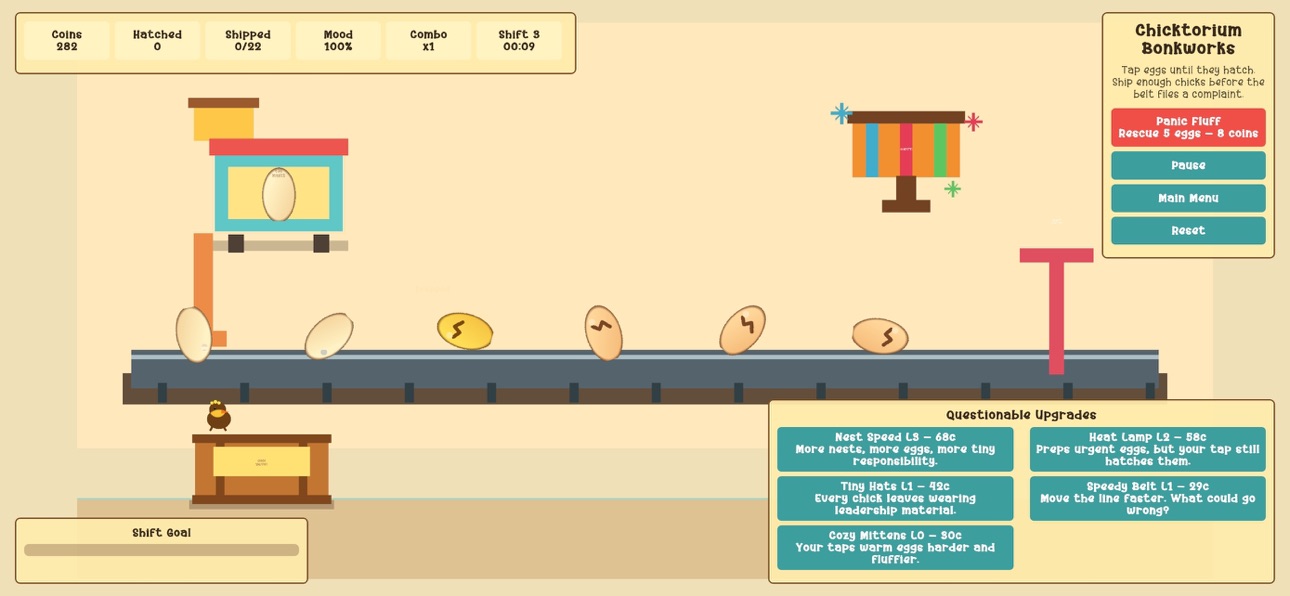Reset the current game
This screenshot has width=1290, height=596.
coord(1188,230)
